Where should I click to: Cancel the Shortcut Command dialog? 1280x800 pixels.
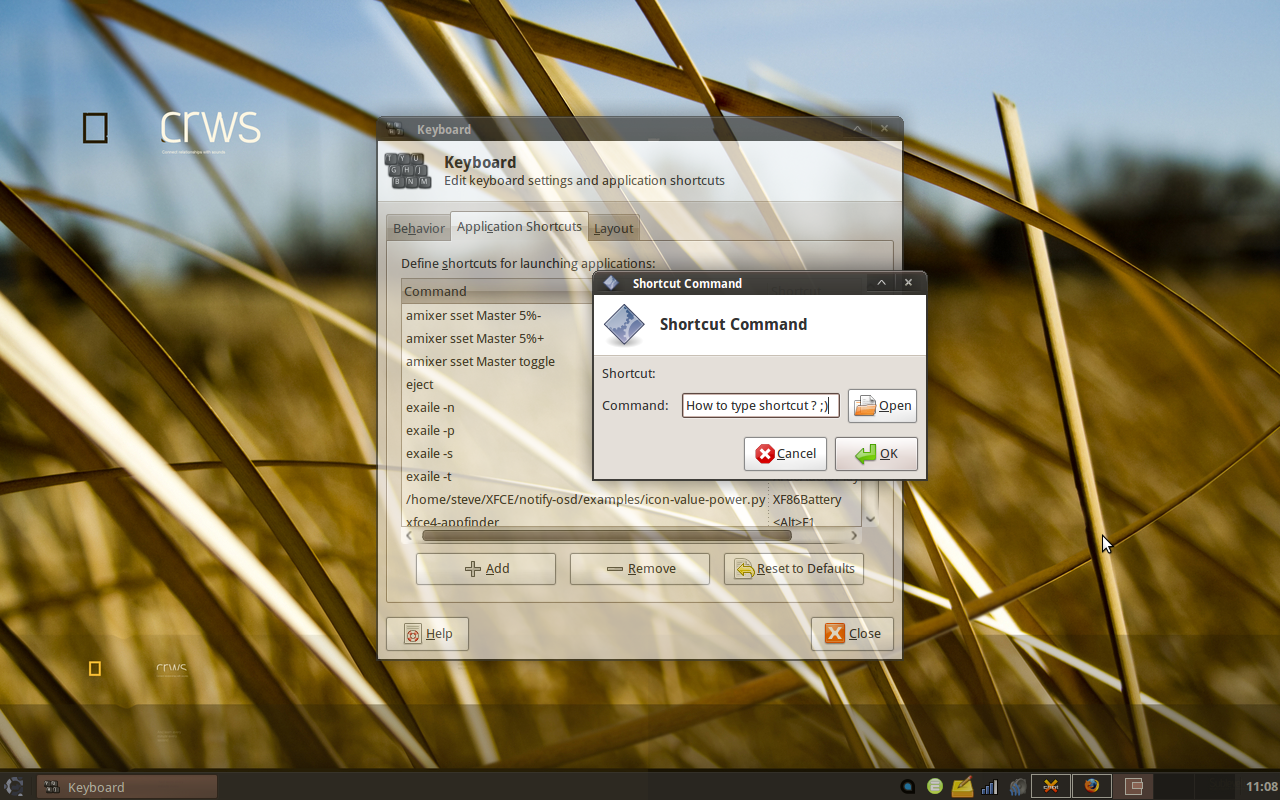[x=785, y=453]
